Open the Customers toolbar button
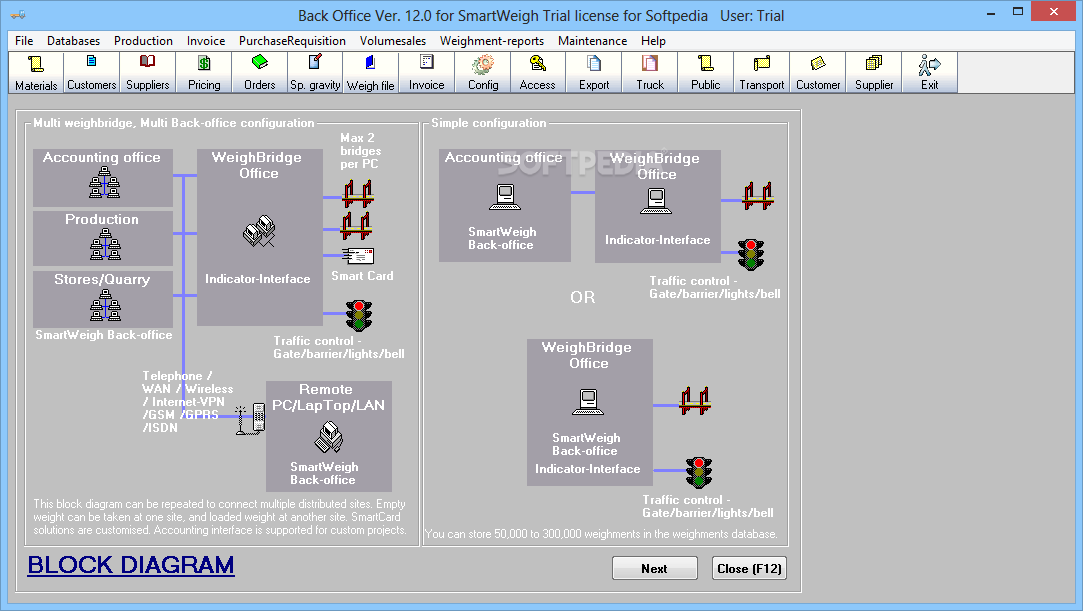Image resolution: width=1083 pixels, height=611 pixels. [92, 72]
